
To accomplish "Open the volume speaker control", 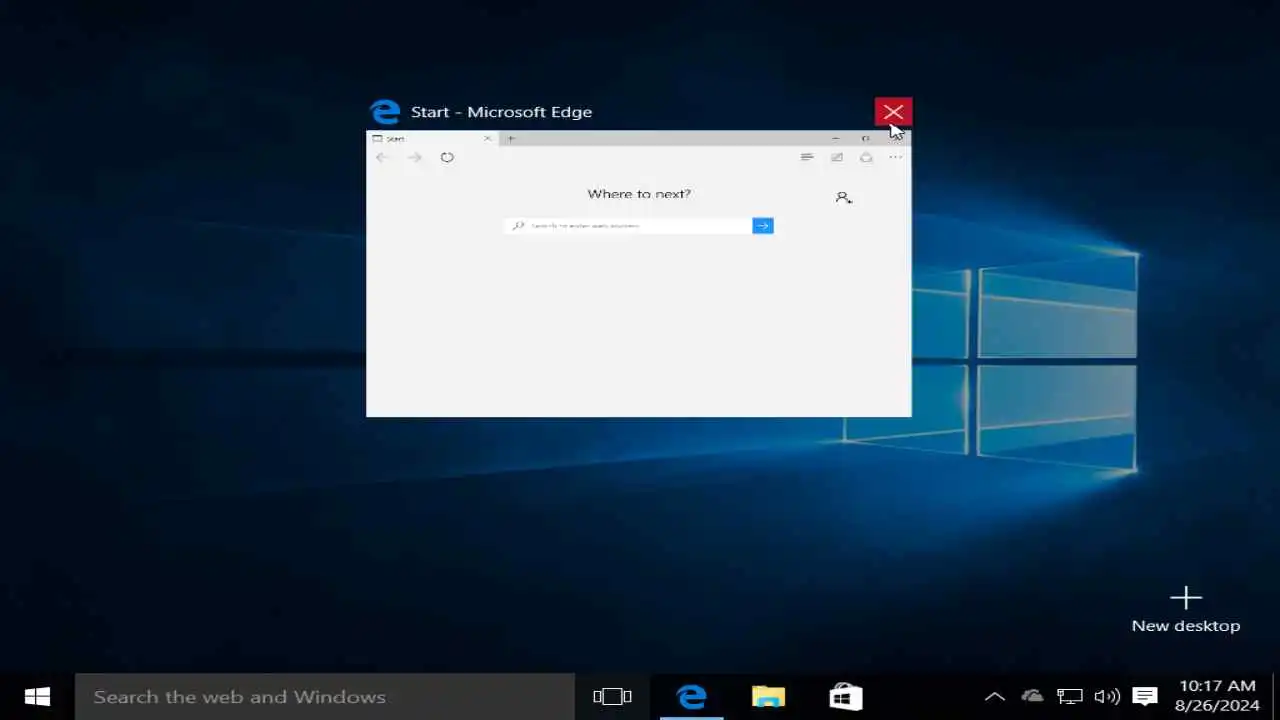I will [x=1107, y=697].
